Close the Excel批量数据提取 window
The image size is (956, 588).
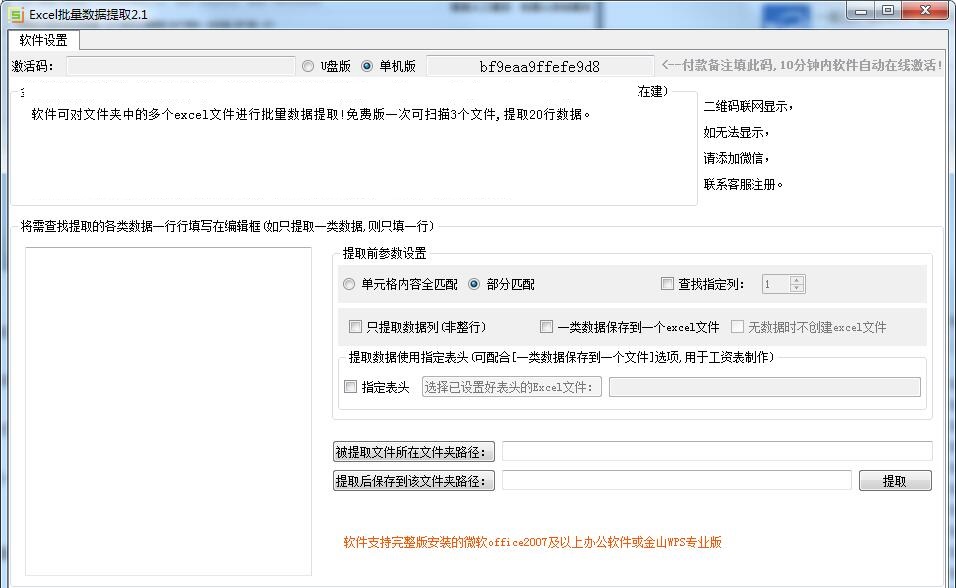tap(924, 10)
